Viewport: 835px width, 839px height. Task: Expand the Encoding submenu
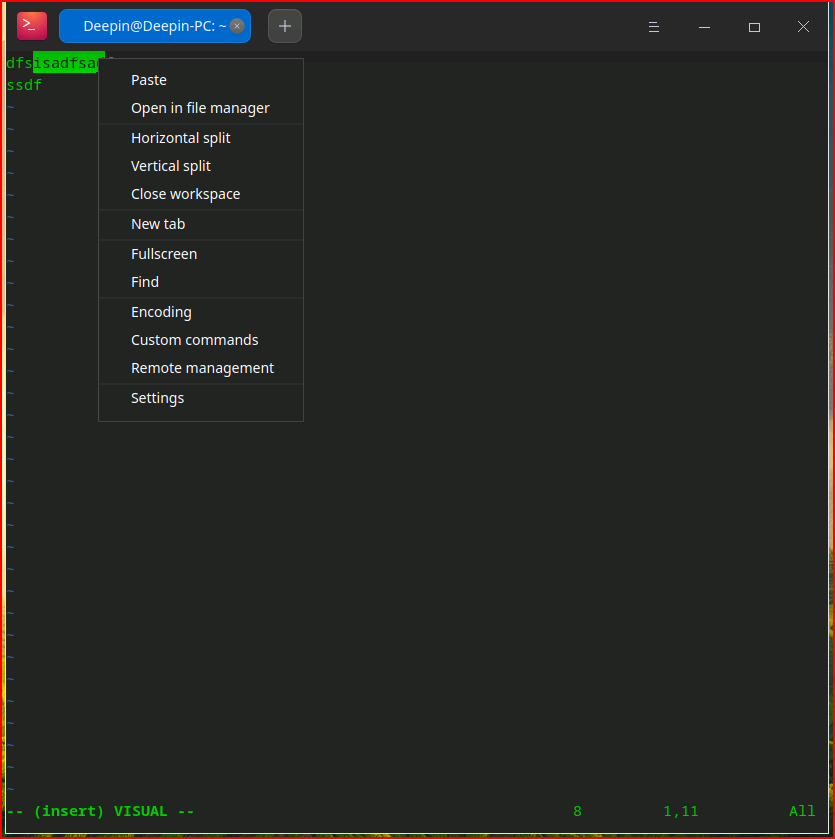[201, 312]
